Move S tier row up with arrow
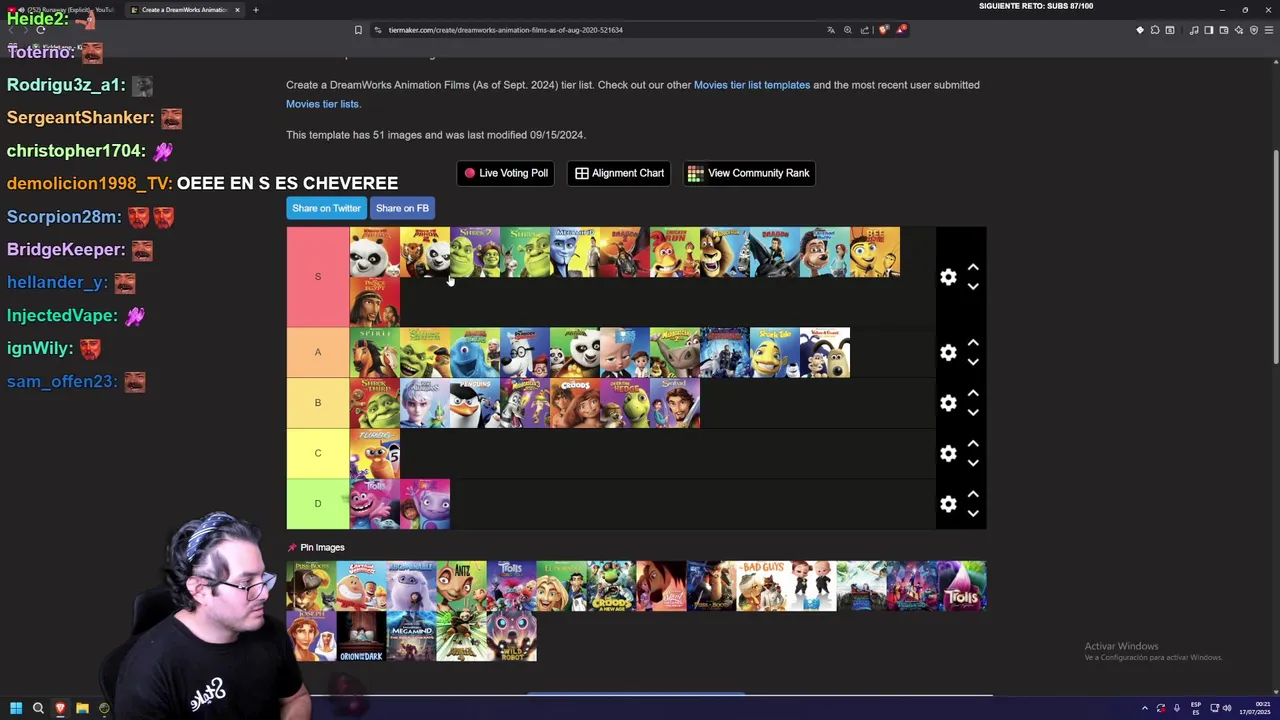This screenshot has height=720, width=1280. coord(973,268)
